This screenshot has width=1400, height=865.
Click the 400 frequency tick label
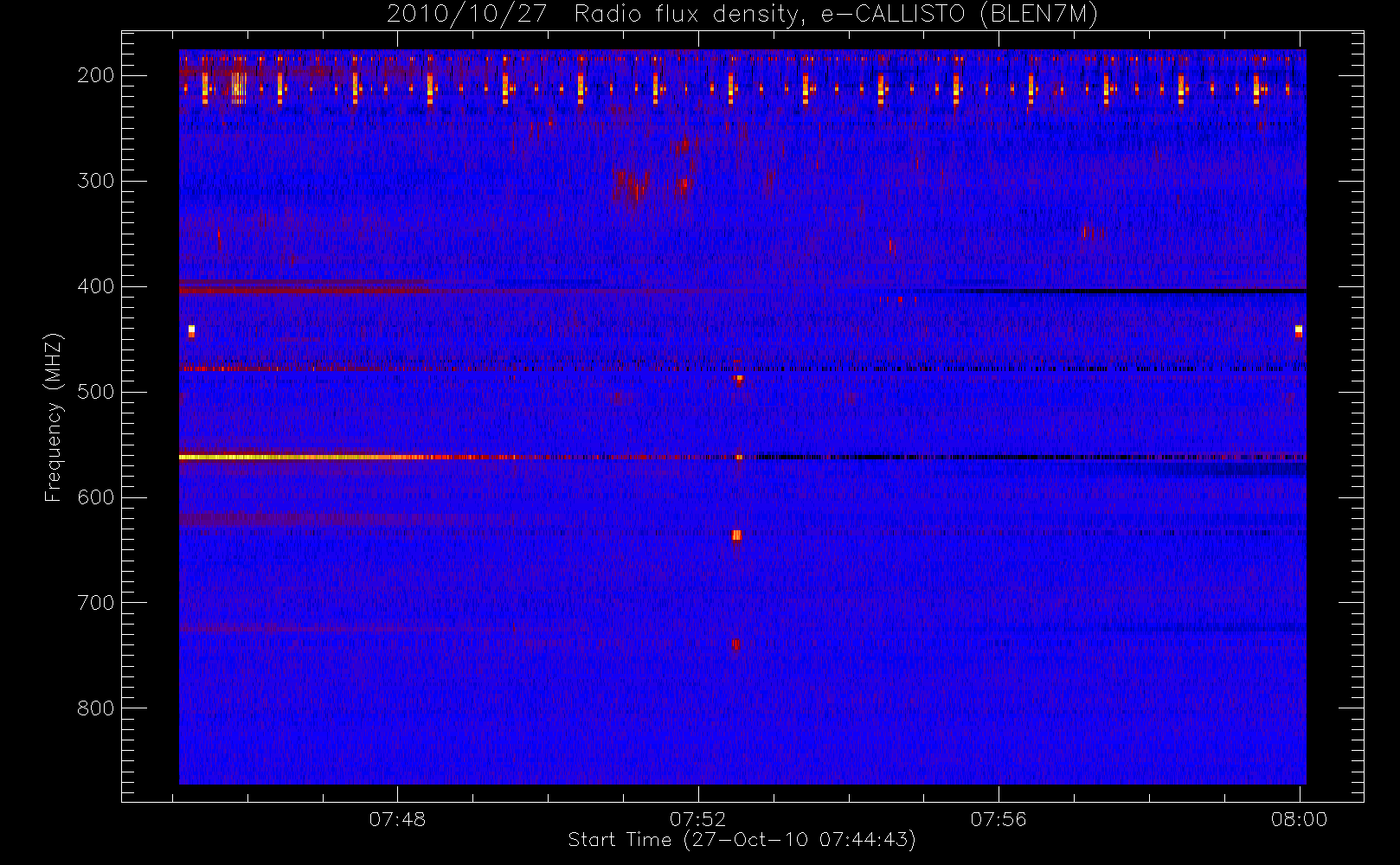click(96, 286)
